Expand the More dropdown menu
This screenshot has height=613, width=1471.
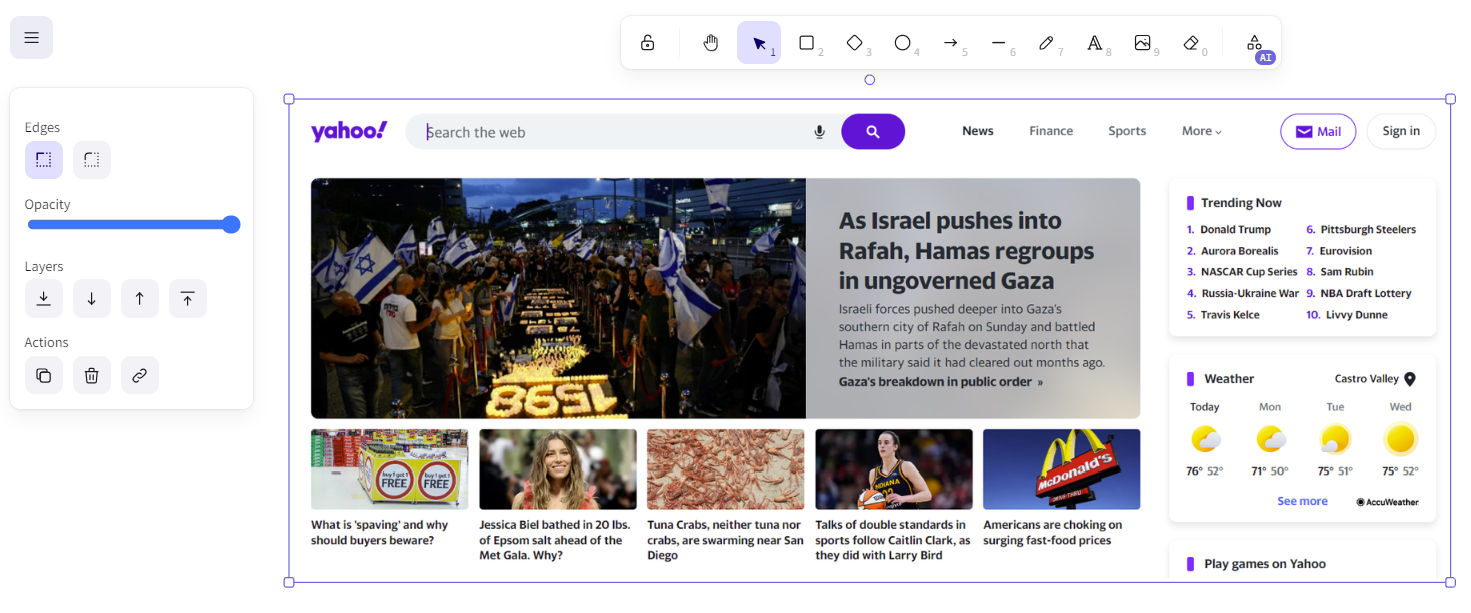[1202, 131]
